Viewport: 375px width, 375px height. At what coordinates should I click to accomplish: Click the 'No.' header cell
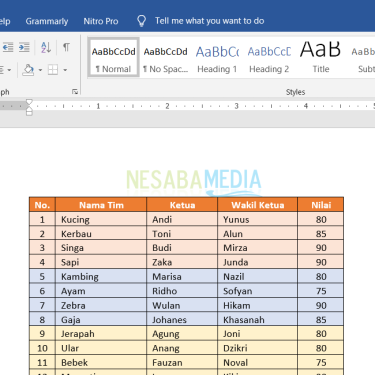tap(42, 205)
